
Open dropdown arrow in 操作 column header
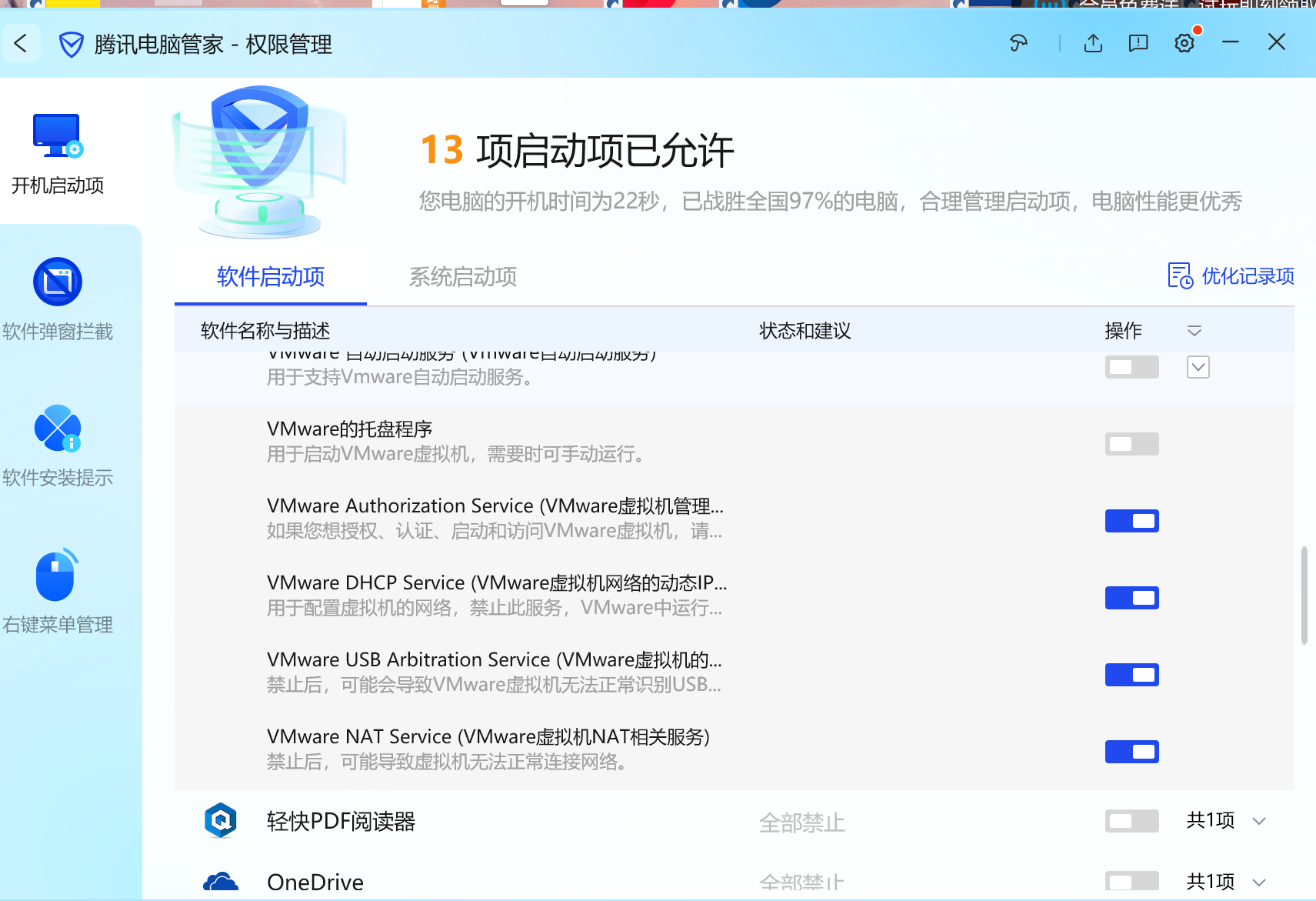pyautogui.click(x=1194, y=331)
